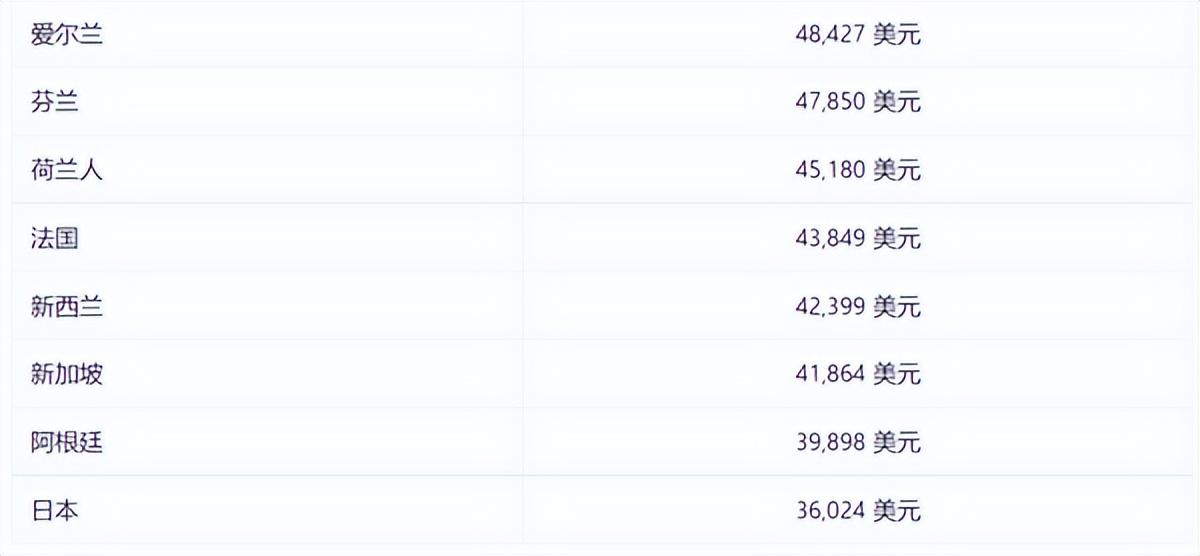The height and width of the screenshot is (556, 1200).
Task: Click the 美元 unit in the 法国 row
Action: pyautogui.click(x=896, y=238)
